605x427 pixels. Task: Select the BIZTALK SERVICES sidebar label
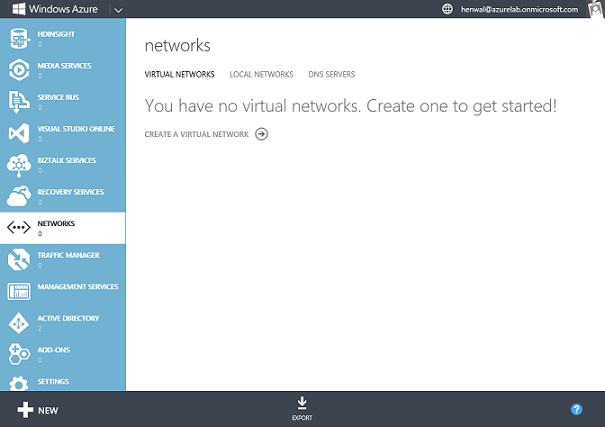(x=67, y=160)
